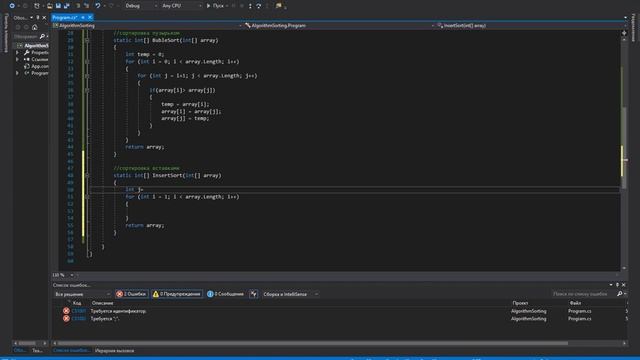The image size is (640, 360).
Task: Close the error list panel
Action: pos(624,285)
